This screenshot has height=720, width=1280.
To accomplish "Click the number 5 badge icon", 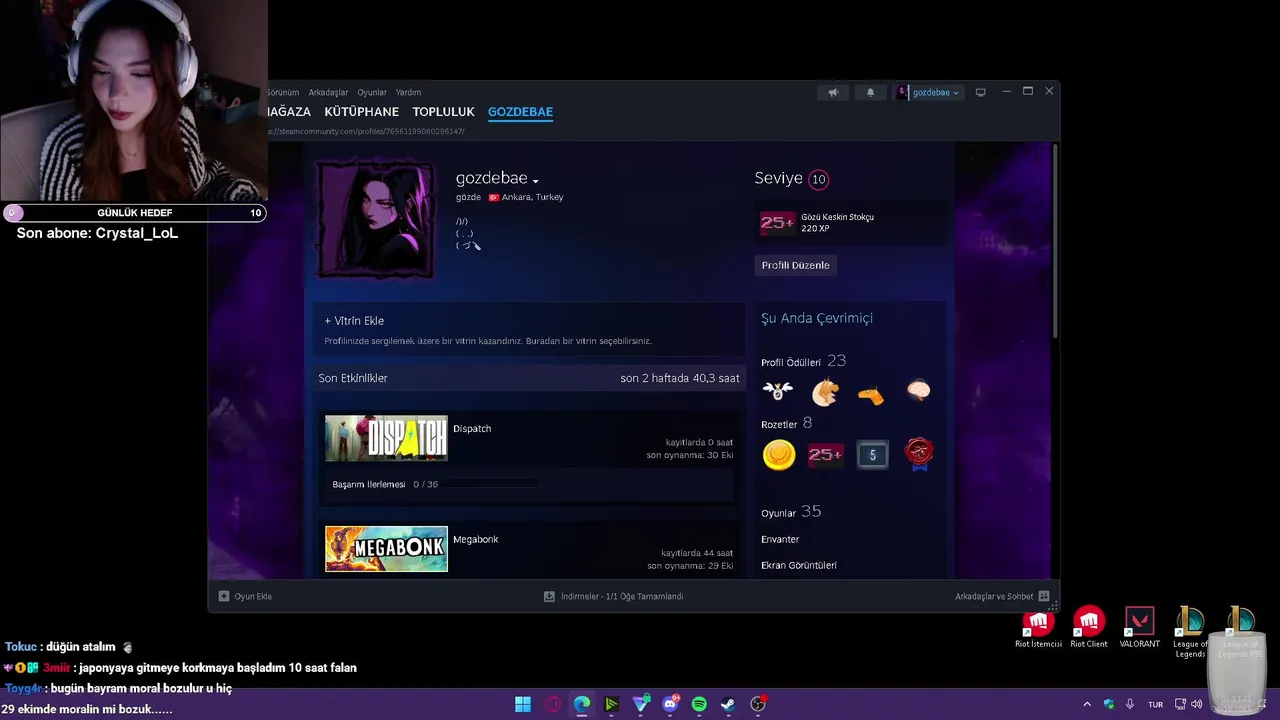I will pos(872,455).
